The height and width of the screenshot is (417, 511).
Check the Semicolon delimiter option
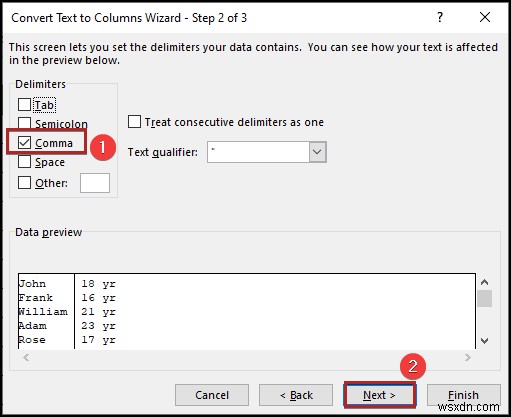(24, 123)
